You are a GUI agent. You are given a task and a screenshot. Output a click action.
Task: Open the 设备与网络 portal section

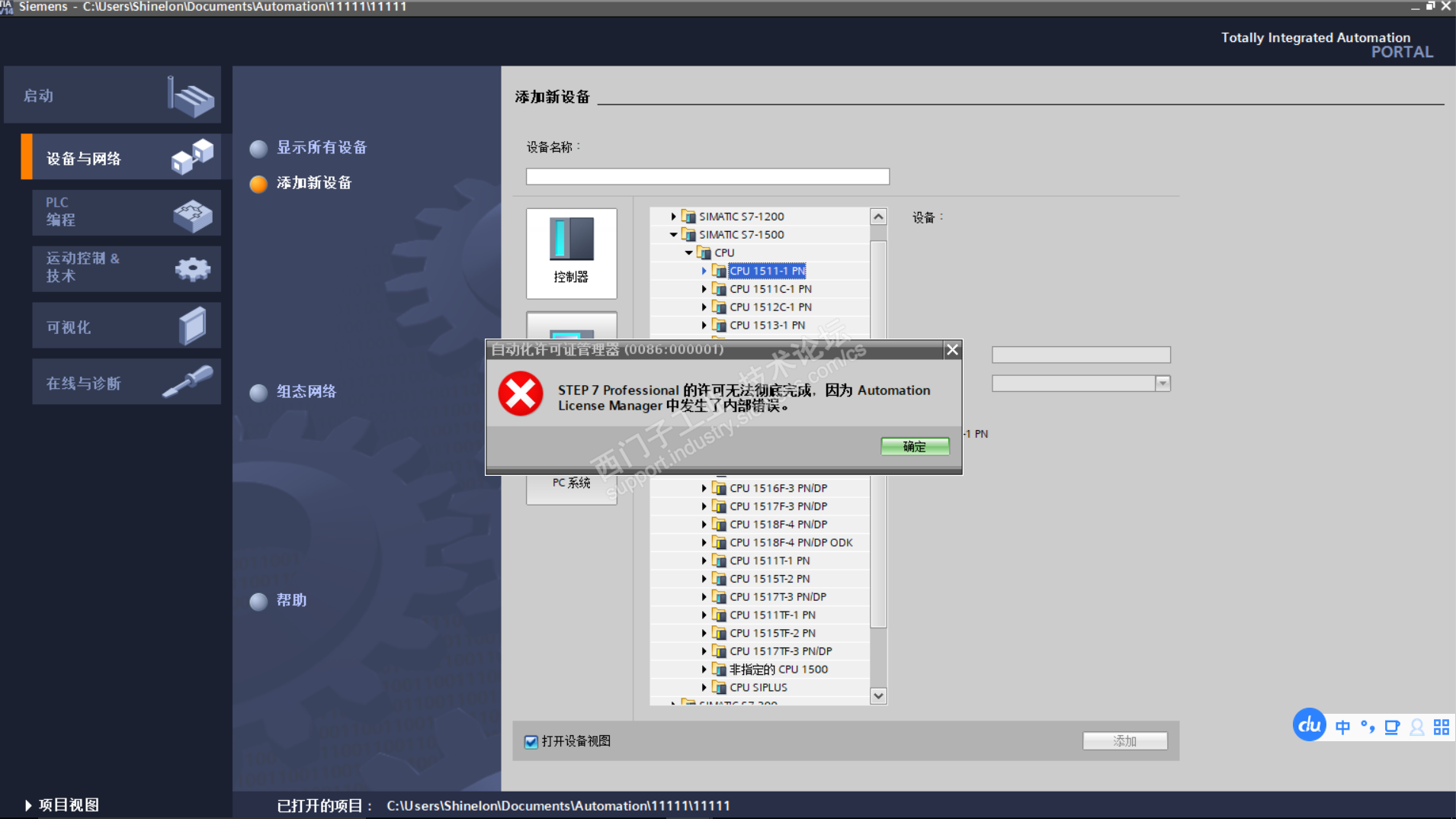(x=121, y=157)
